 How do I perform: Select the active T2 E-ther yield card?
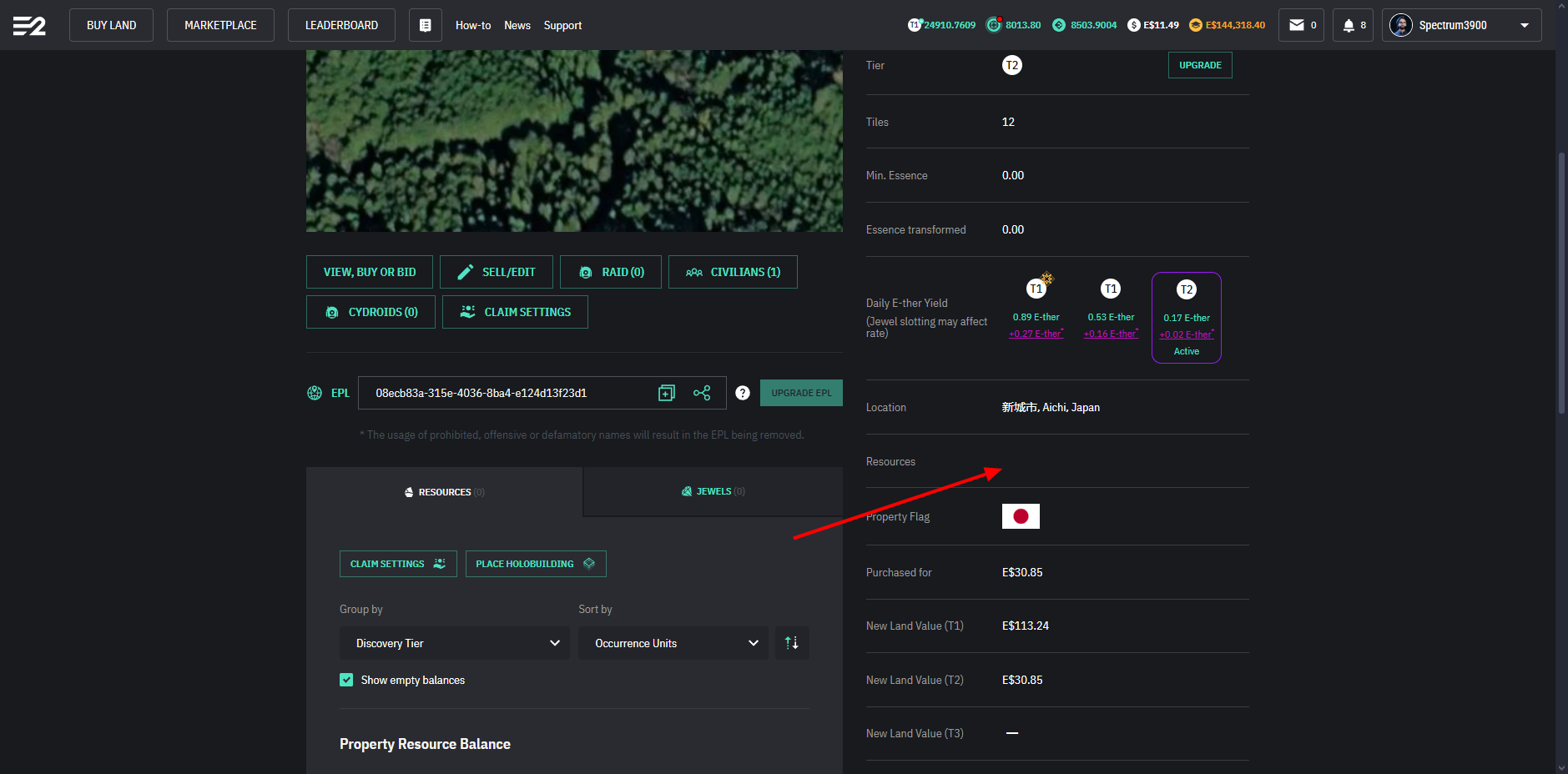click(1186, 318)
